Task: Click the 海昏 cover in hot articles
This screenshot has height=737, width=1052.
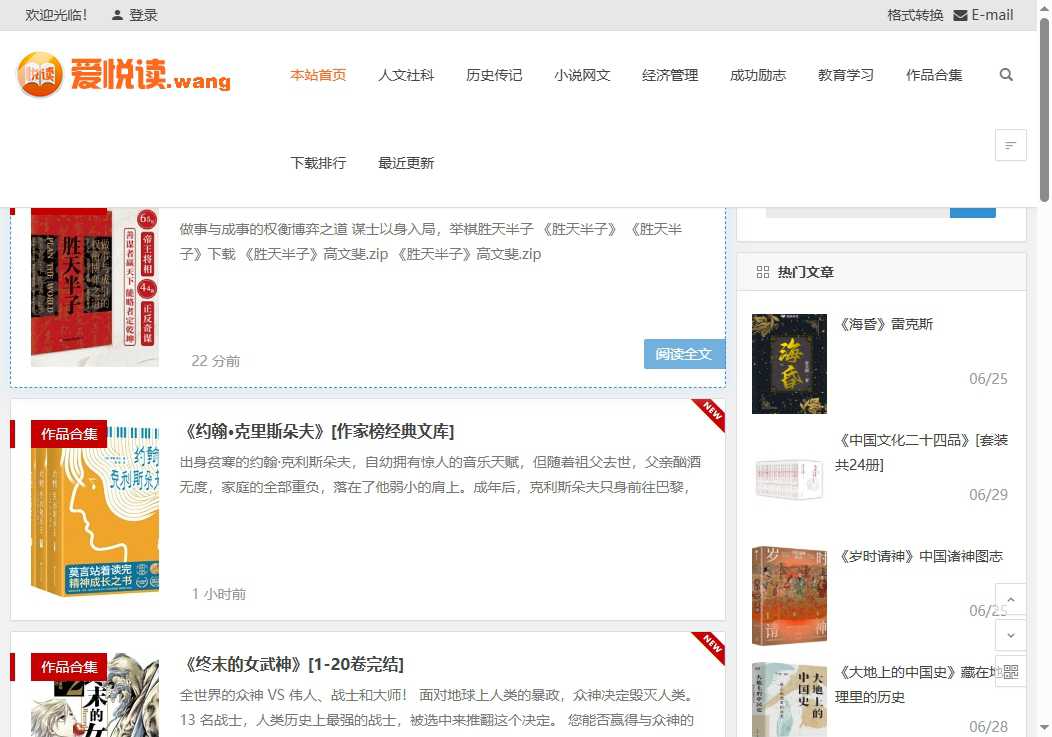Action: 789,363
